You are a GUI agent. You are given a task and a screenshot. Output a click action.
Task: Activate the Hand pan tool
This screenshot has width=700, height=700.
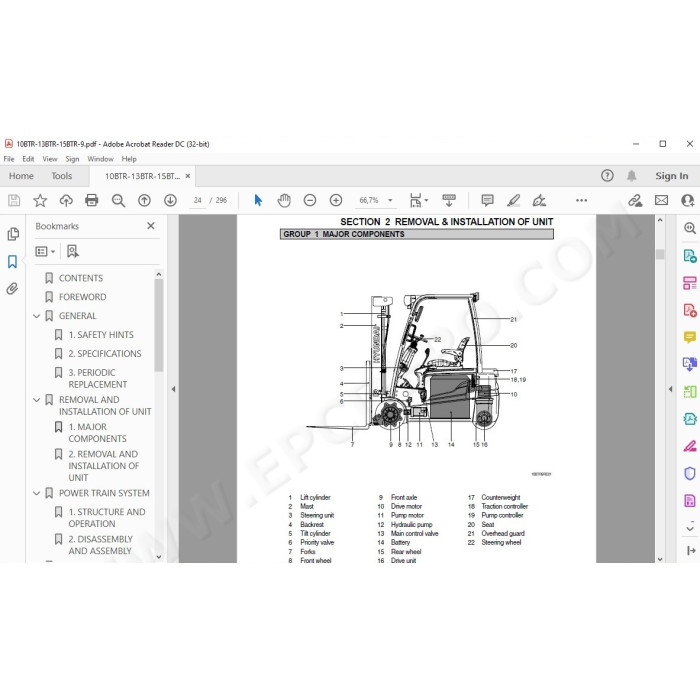coord(284,200)
